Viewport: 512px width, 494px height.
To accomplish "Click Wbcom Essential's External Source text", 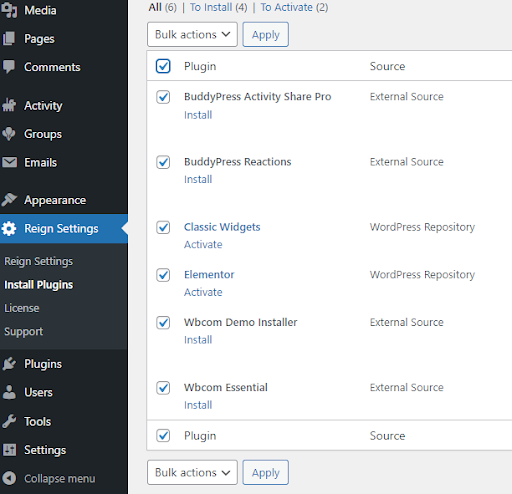I will 407,387.
